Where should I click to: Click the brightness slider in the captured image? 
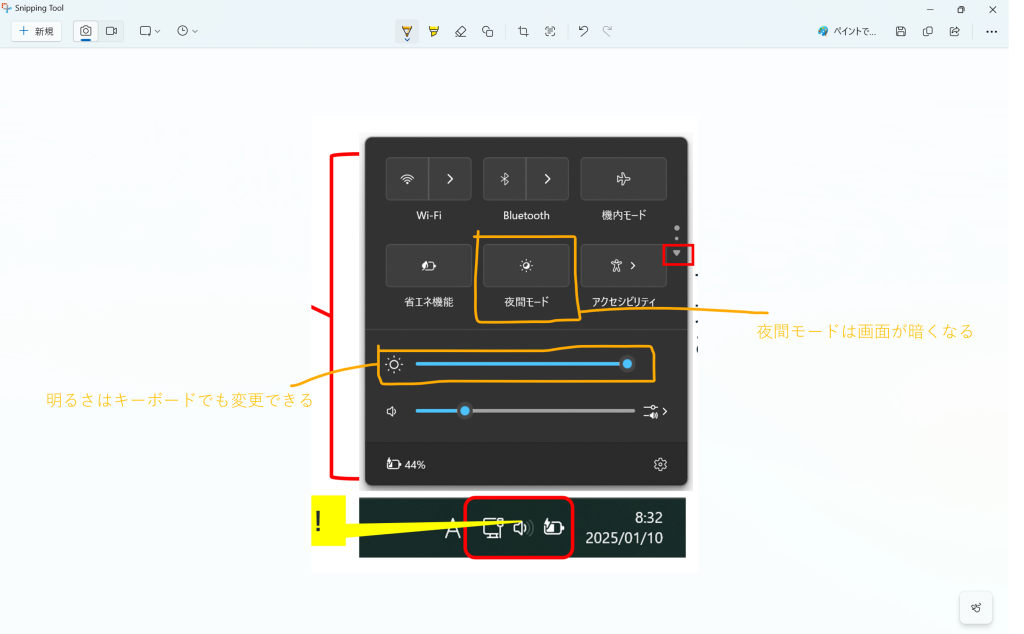520,364
